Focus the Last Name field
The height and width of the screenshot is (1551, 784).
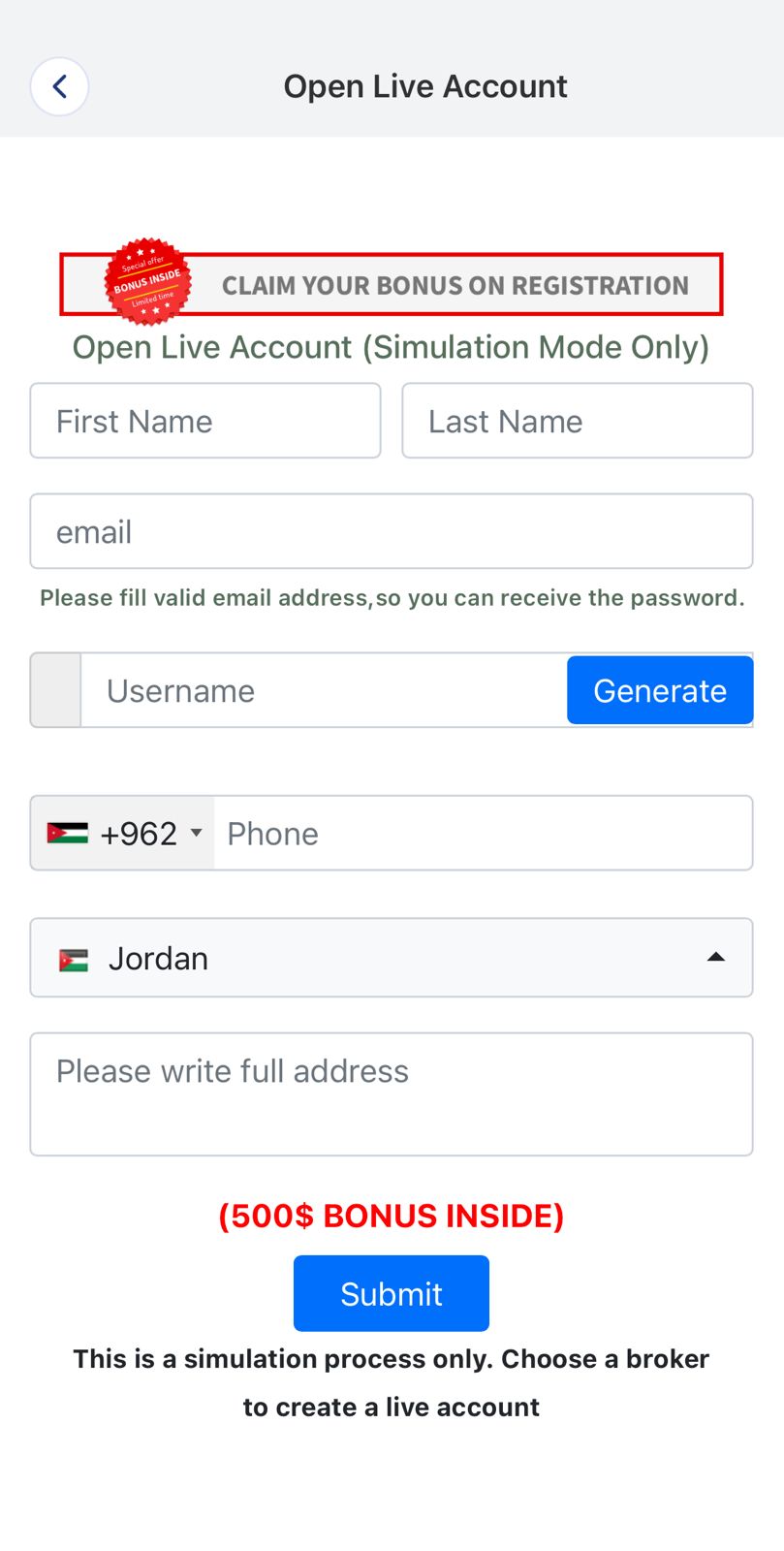tap(578, 421)
